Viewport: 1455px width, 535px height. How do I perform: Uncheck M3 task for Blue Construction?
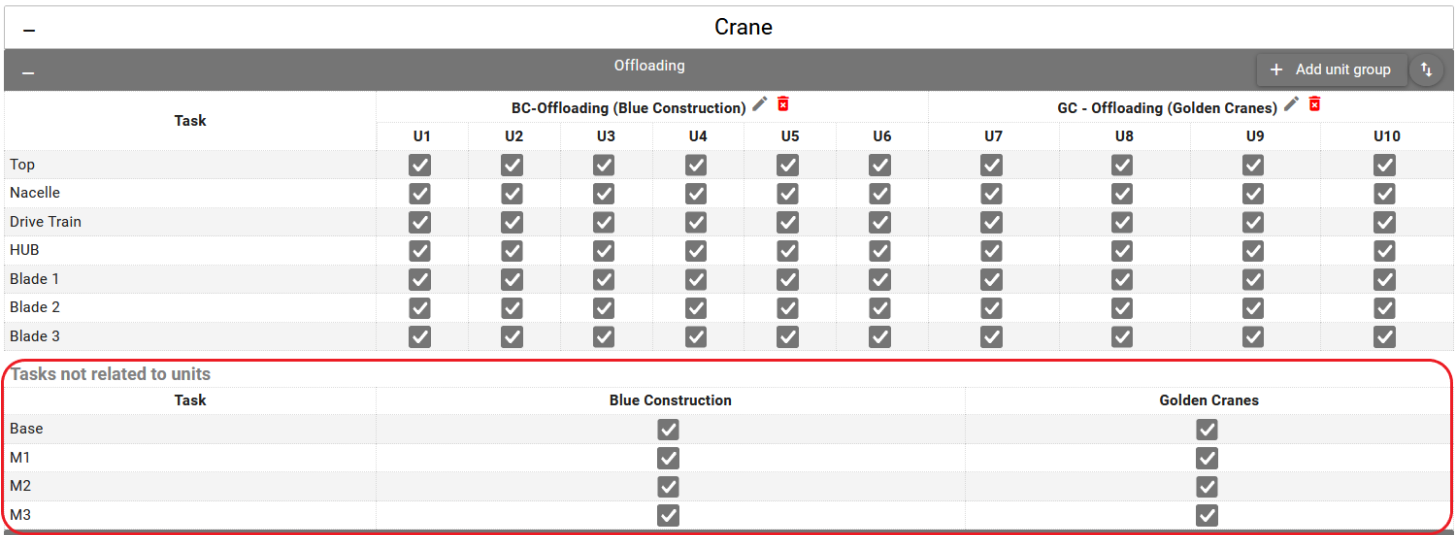tap(668, 516)
